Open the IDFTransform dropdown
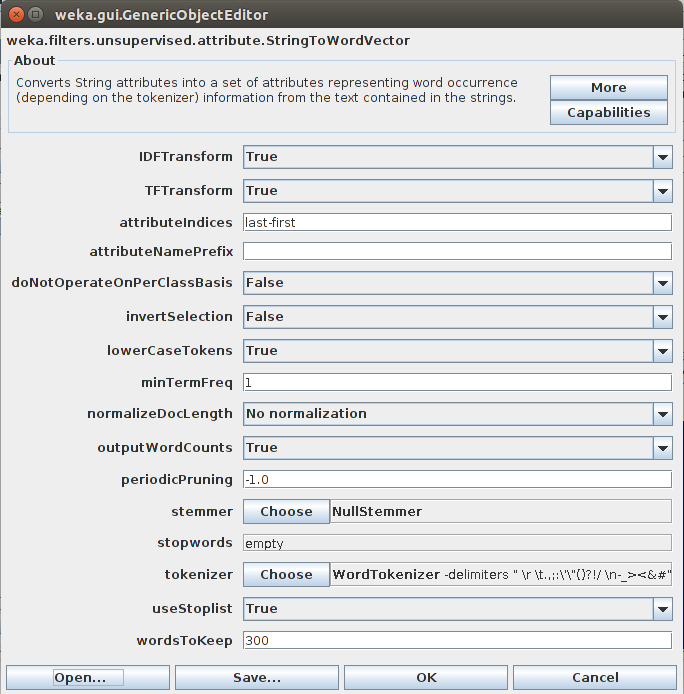This screenshot has height=694, width=684. tap(458, 157)
